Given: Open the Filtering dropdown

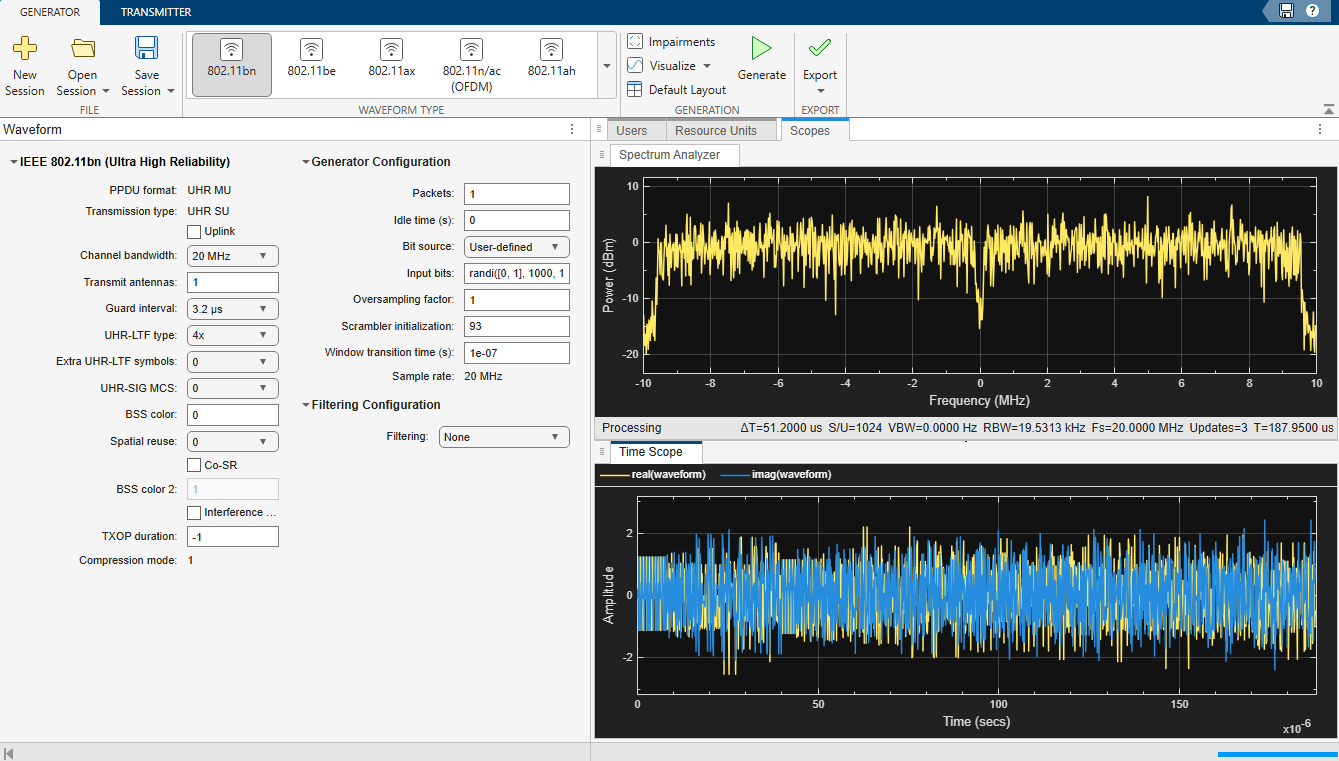Looking at the screenshot, I should pos(504,437).
